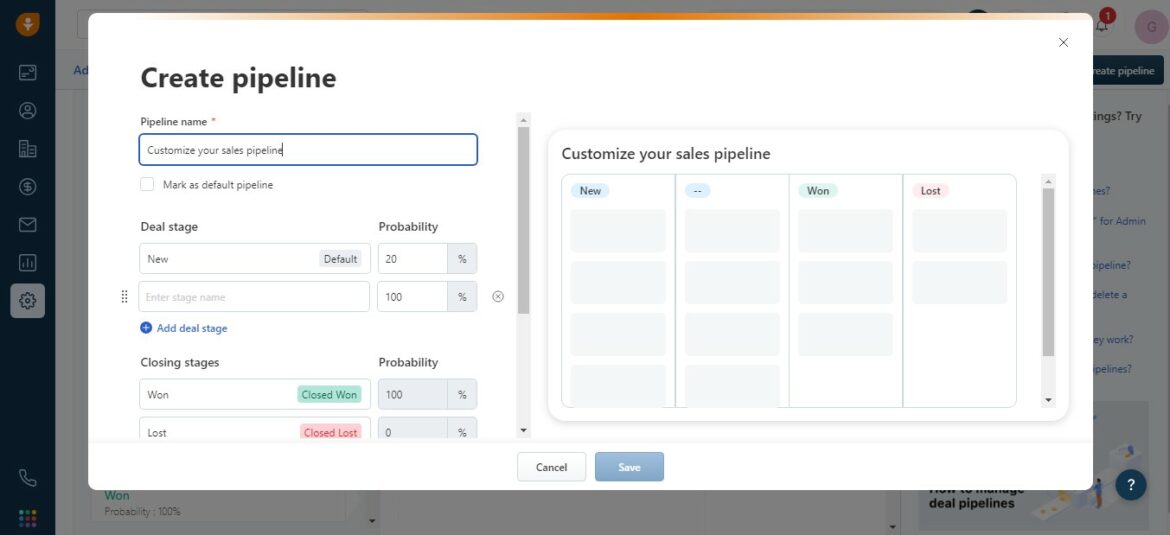
Task: Click the Won stage tag in preview
Action: (818, 190)
